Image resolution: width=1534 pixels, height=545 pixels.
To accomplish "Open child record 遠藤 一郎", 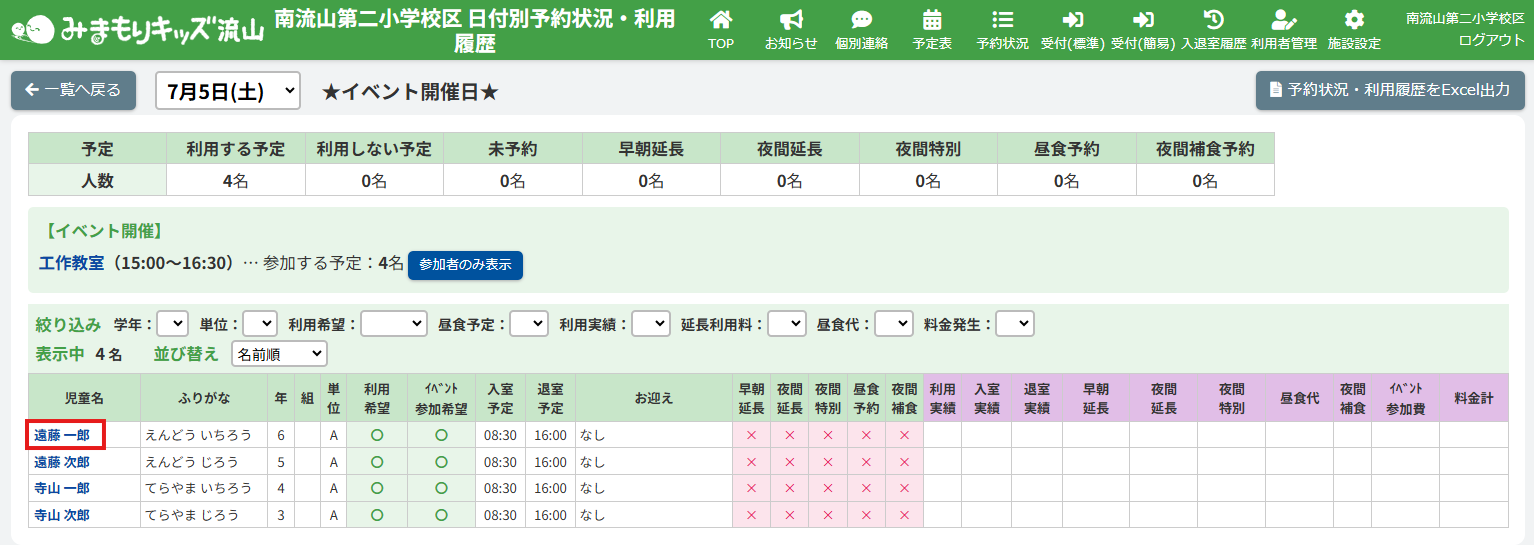I will click(62, 436).
